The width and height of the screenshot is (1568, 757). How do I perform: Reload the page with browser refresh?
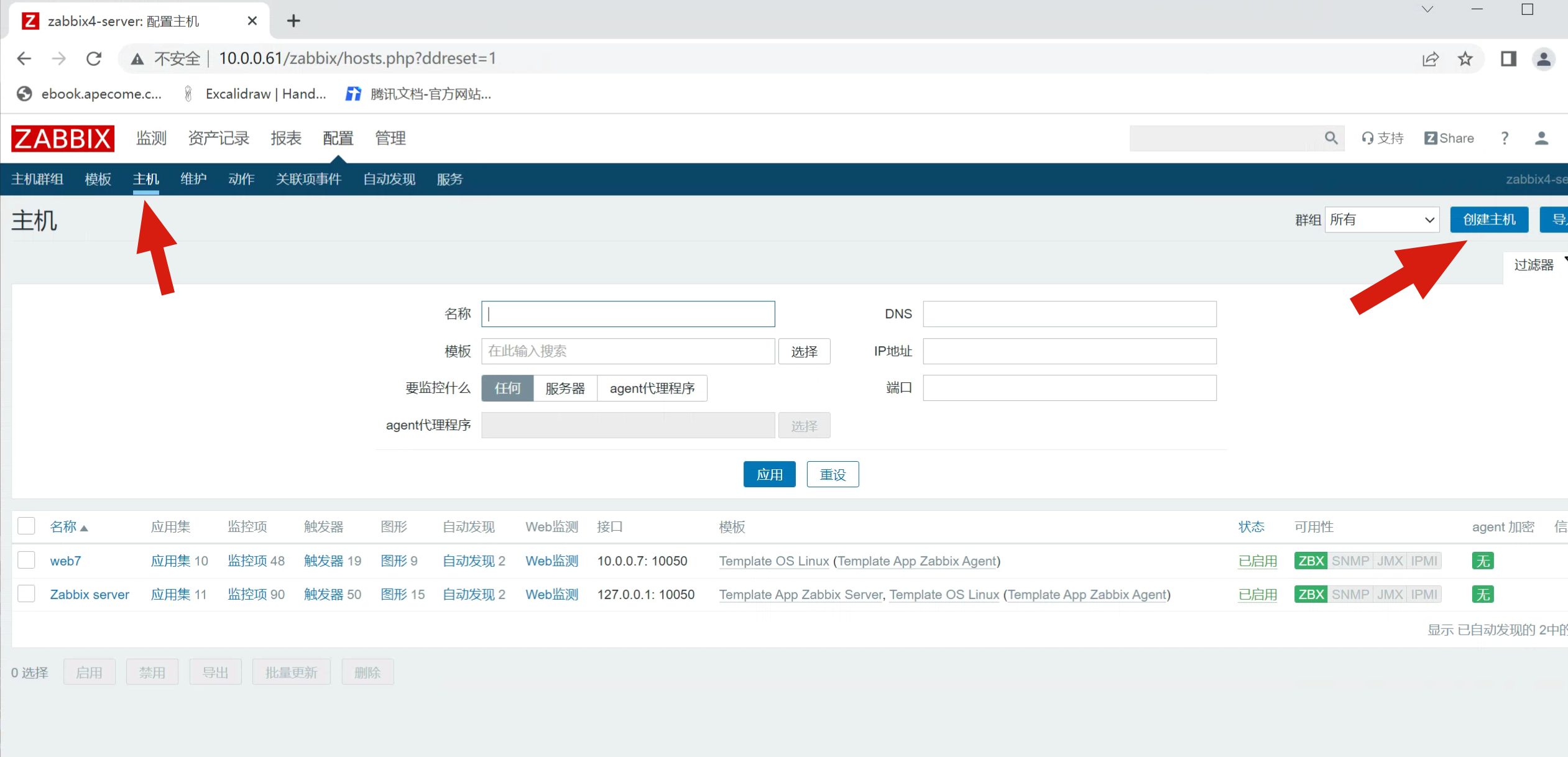pos(94,58)
